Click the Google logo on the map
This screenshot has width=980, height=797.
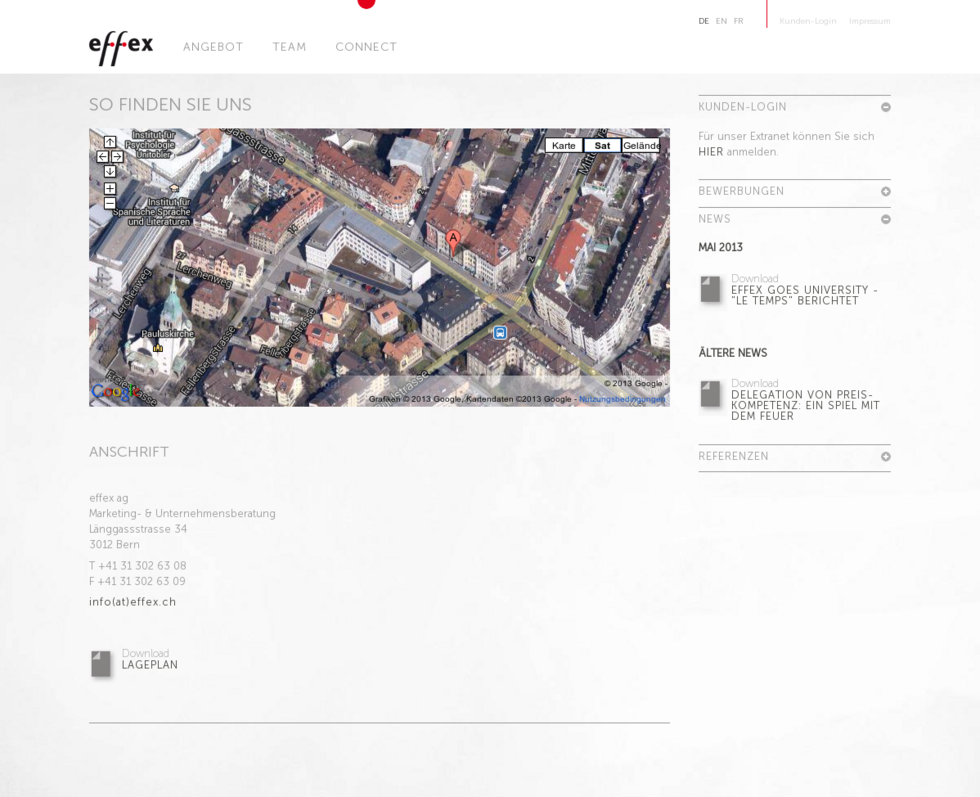point(115,392)
